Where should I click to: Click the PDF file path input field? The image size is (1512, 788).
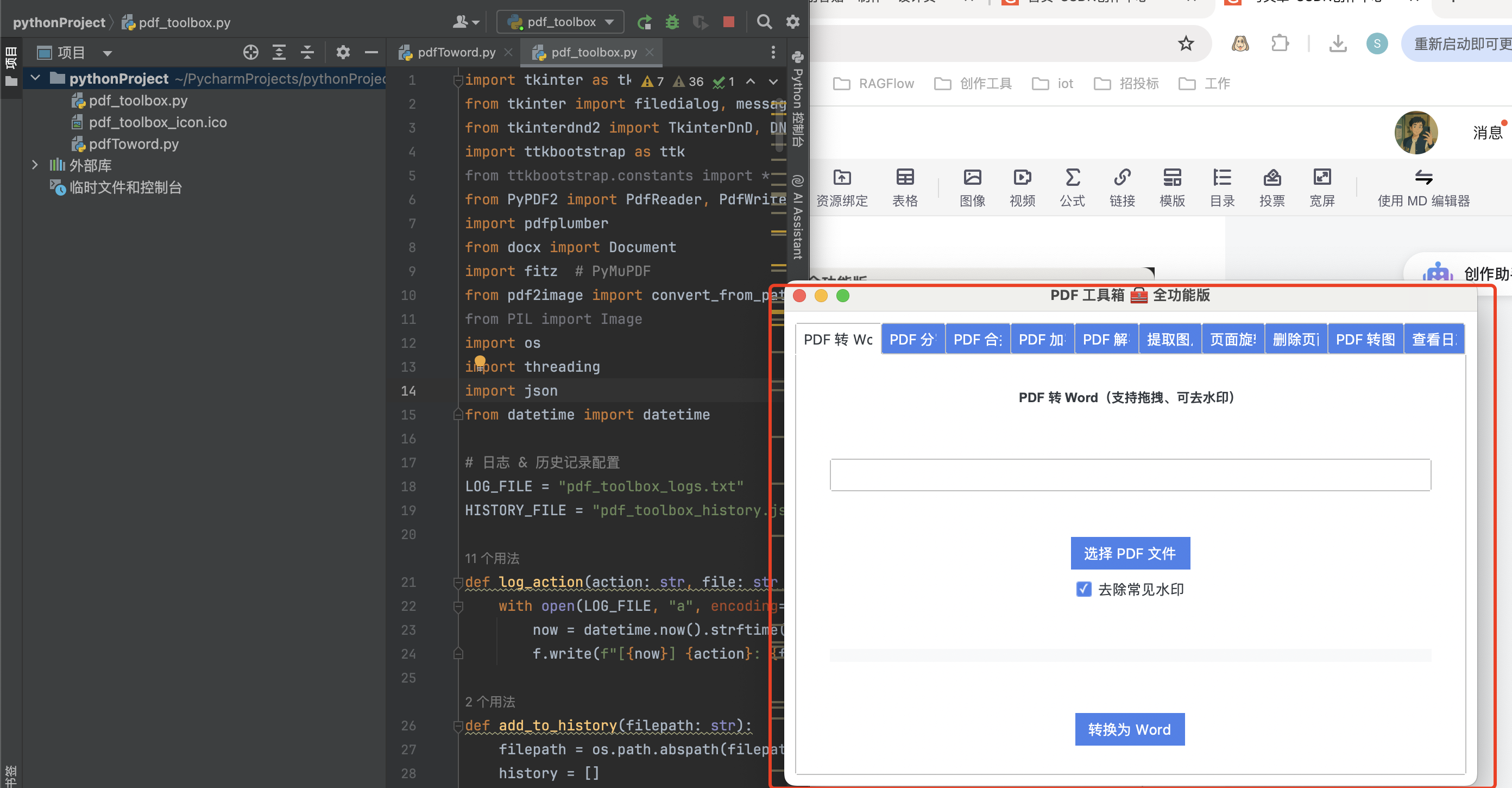(x=1130, y=475)
